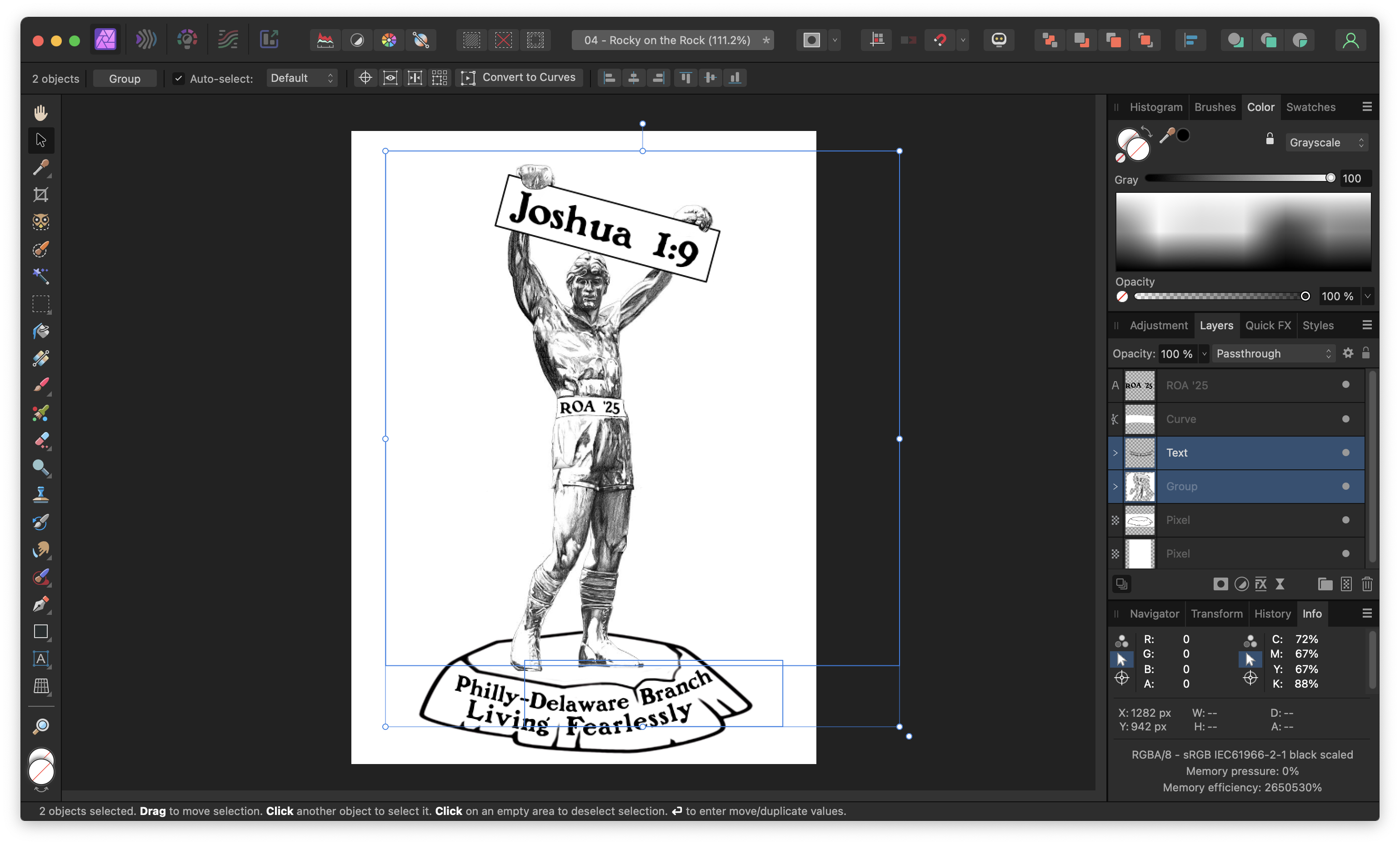
Task: Select the Zoom magnifier tool
Action: point(40,726)
